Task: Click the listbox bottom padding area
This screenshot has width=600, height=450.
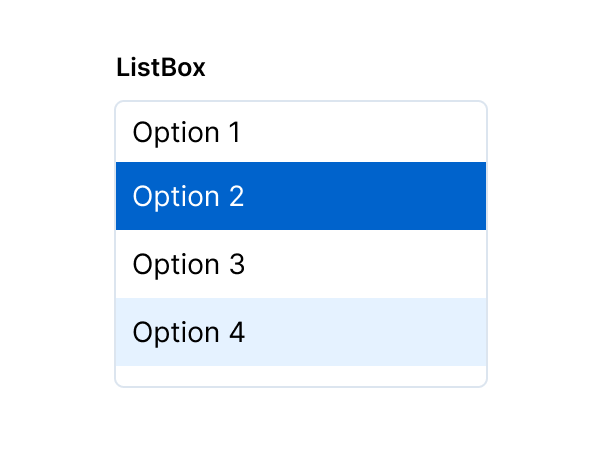Action: (x=300, y=375)
